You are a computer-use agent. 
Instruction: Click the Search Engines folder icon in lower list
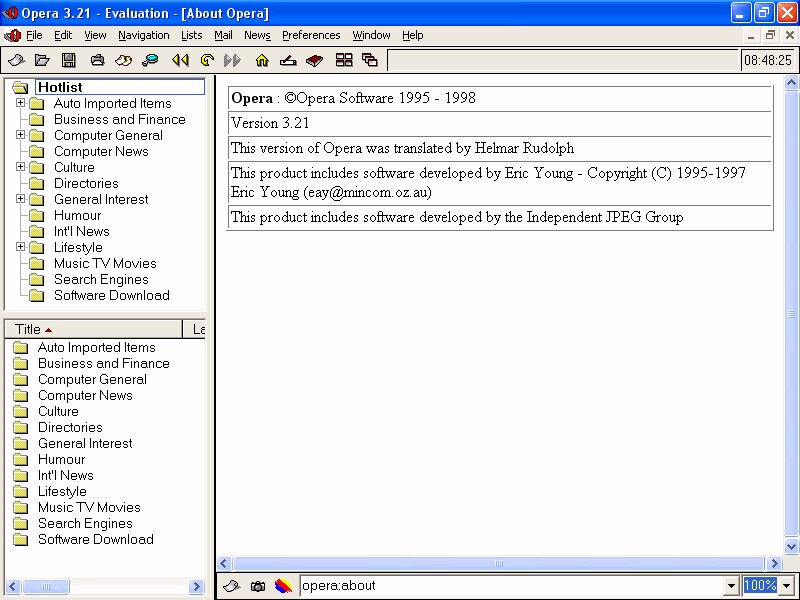pyautogui.click(x=20, y=523)
